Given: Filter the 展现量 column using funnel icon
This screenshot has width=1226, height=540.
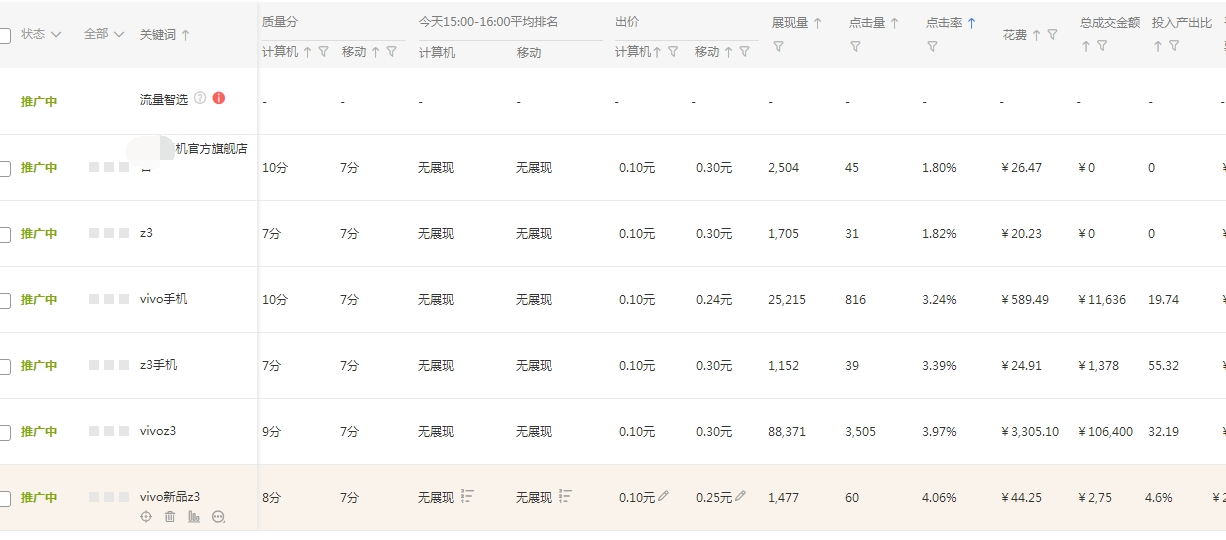Looking at the screenshot, I should coord(778,46).
